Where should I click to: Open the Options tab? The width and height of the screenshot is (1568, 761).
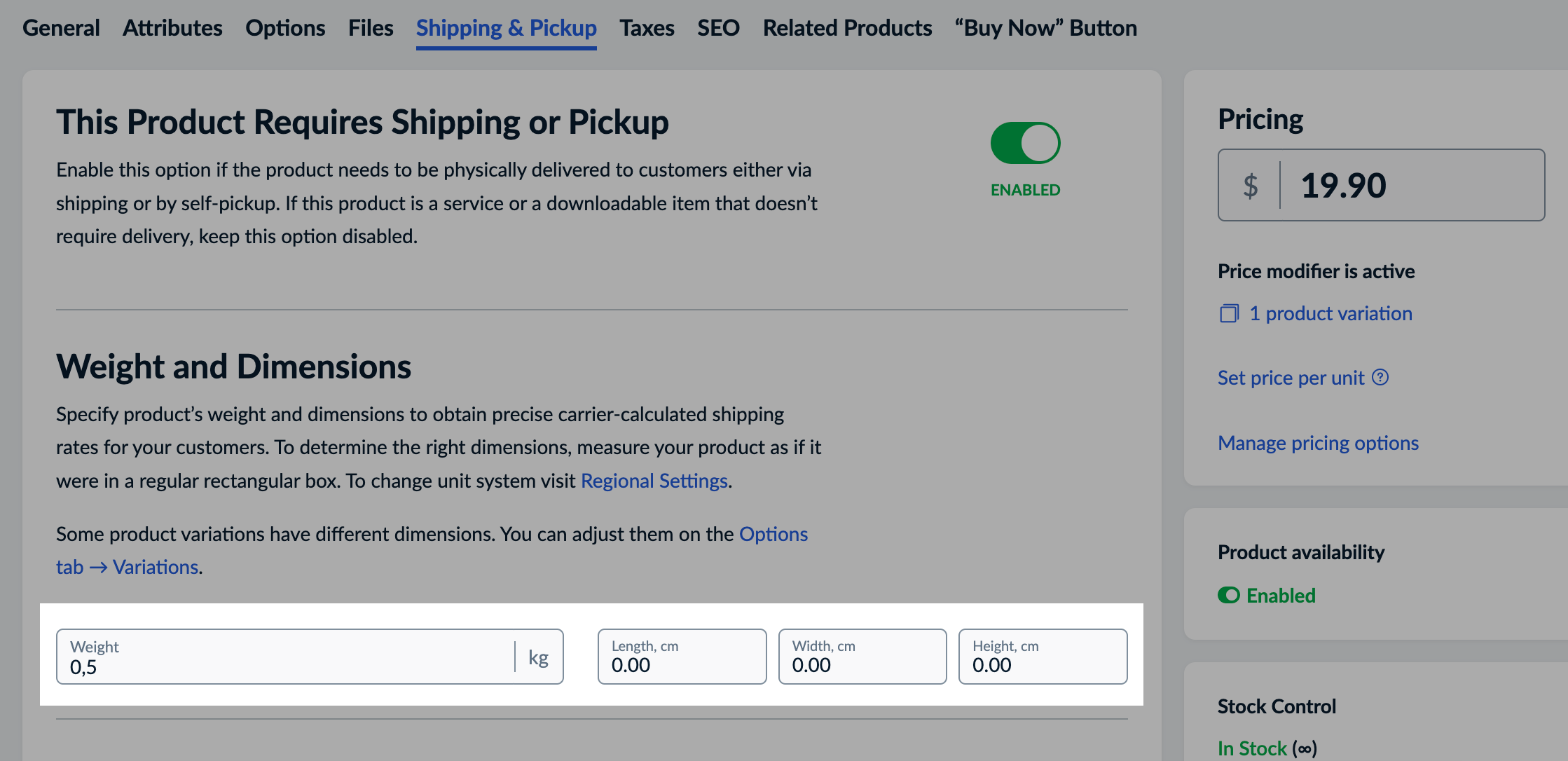tap(285, 28)
